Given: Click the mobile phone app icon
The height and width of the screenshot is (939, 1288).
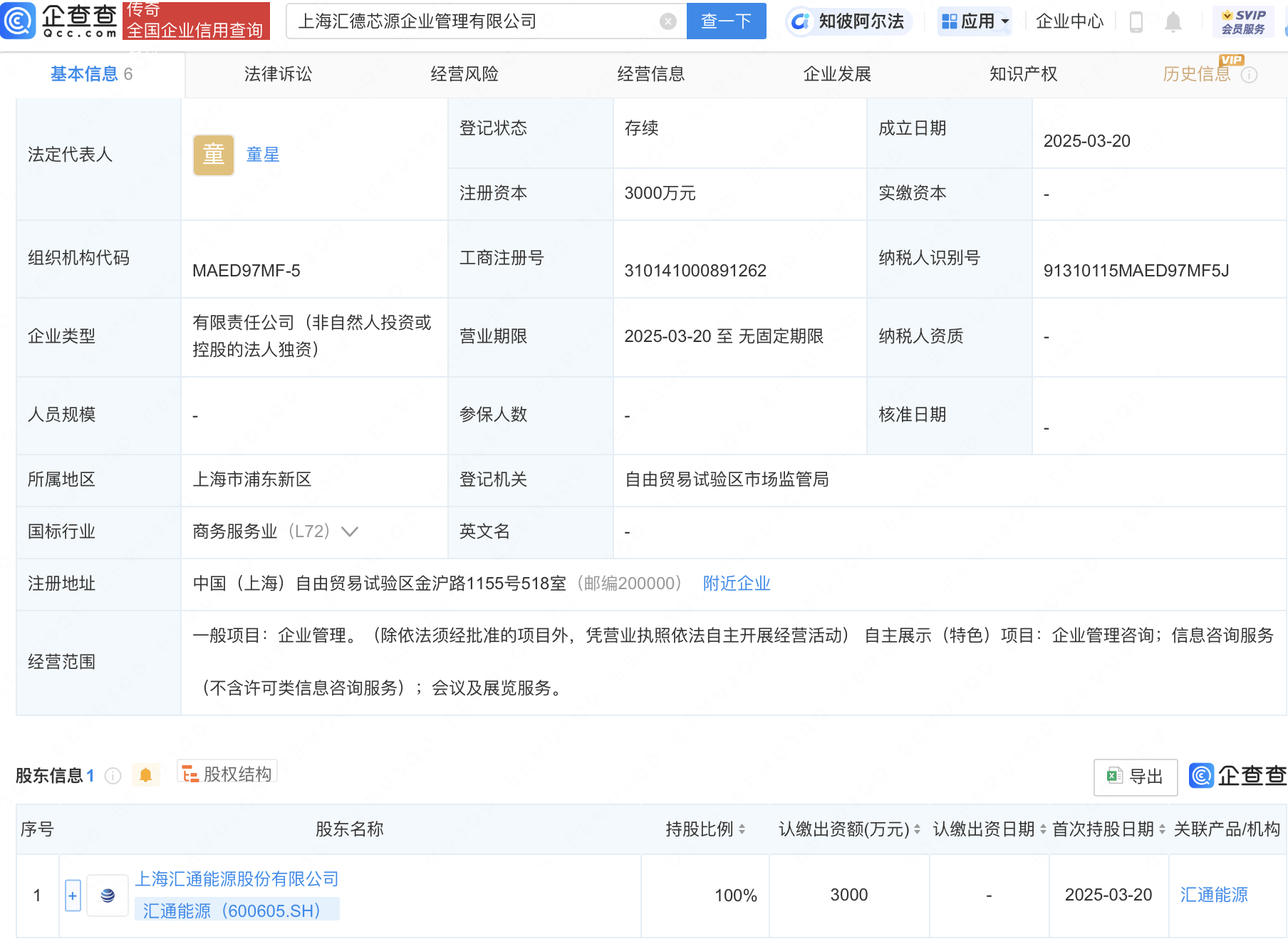Looking at the screenshot, I should [x=1136, y=22].
